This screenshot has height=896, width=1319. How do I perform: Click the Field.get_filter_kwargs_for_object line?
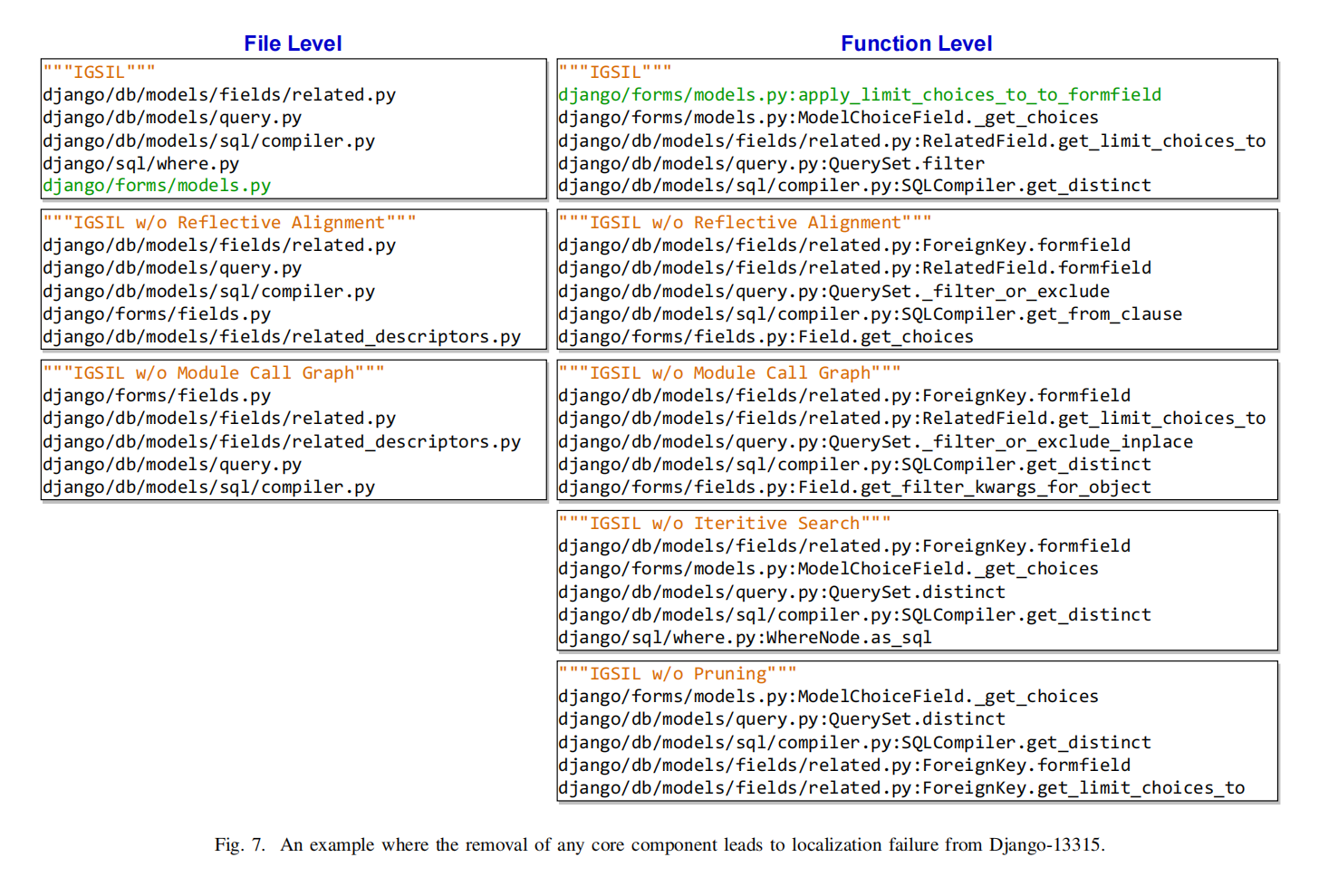pos(855,487)
